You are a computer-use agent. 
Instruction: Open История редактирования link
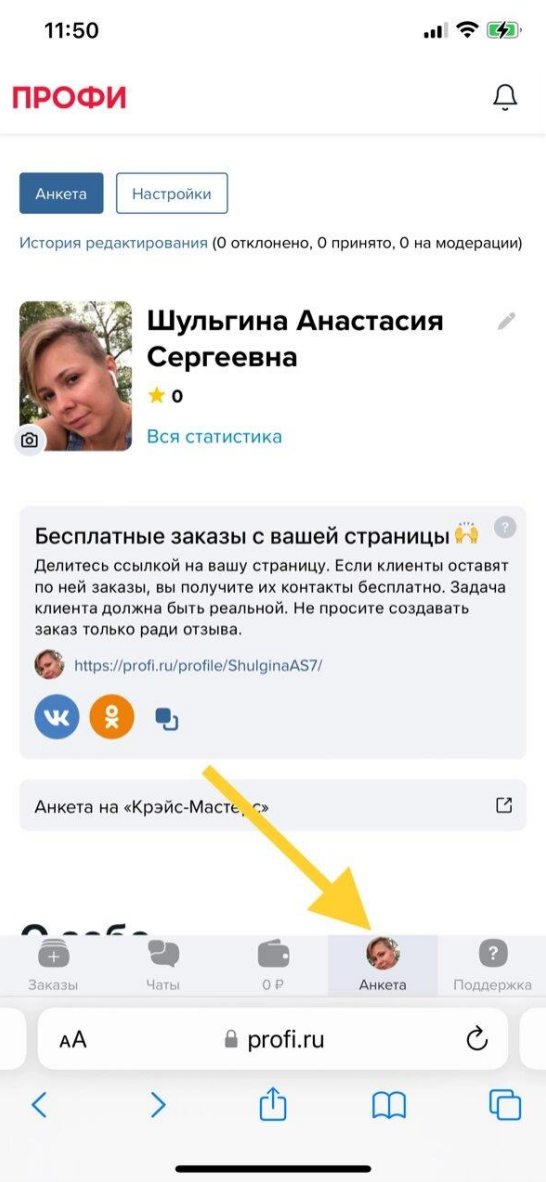pyautogui.click(x=113, y=243)
